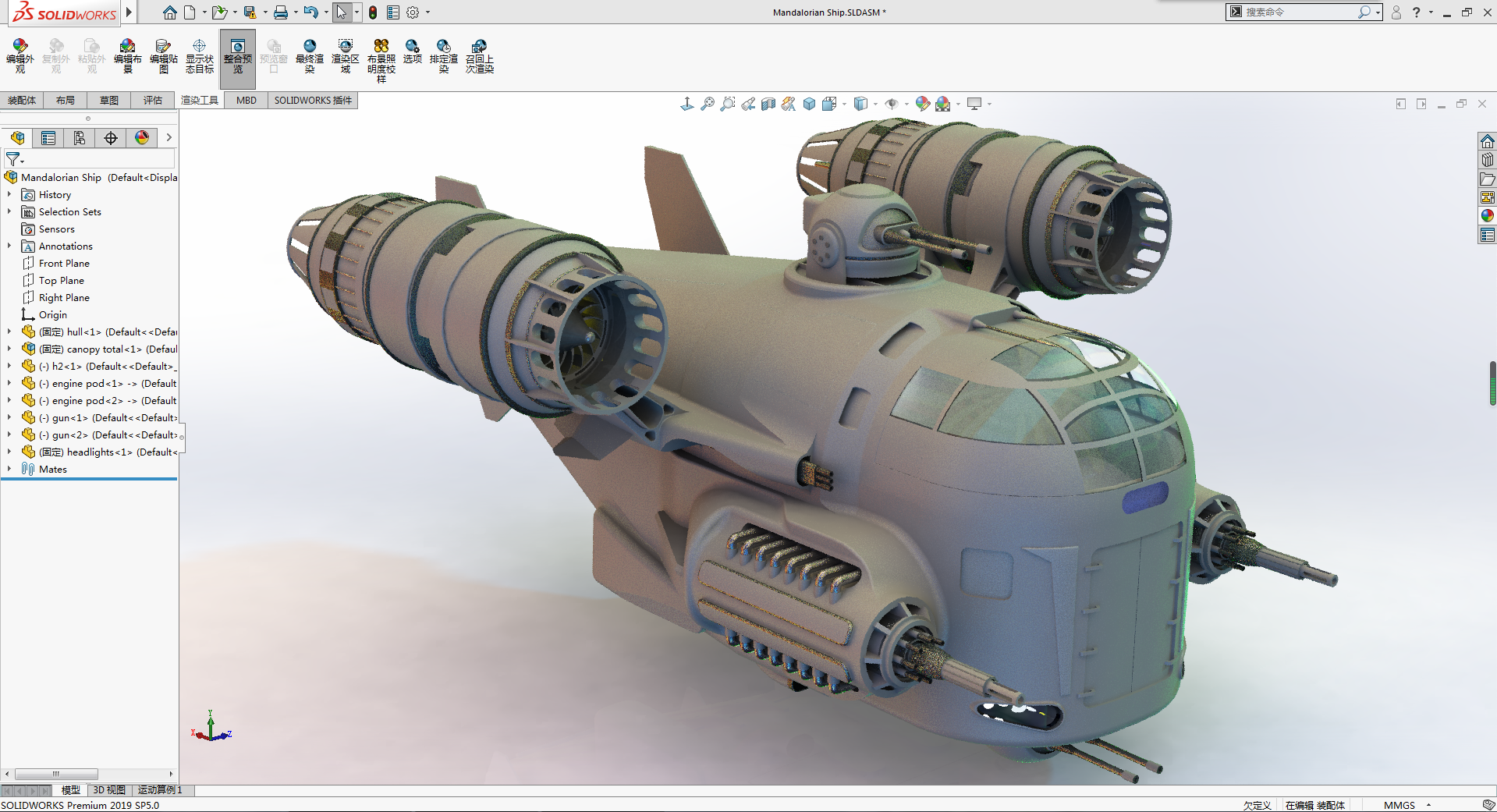The width and height of the screenshot is (1497, 812).
Task: Click Edit Appearance icon in view toolbar
Action: coord(923,104)
